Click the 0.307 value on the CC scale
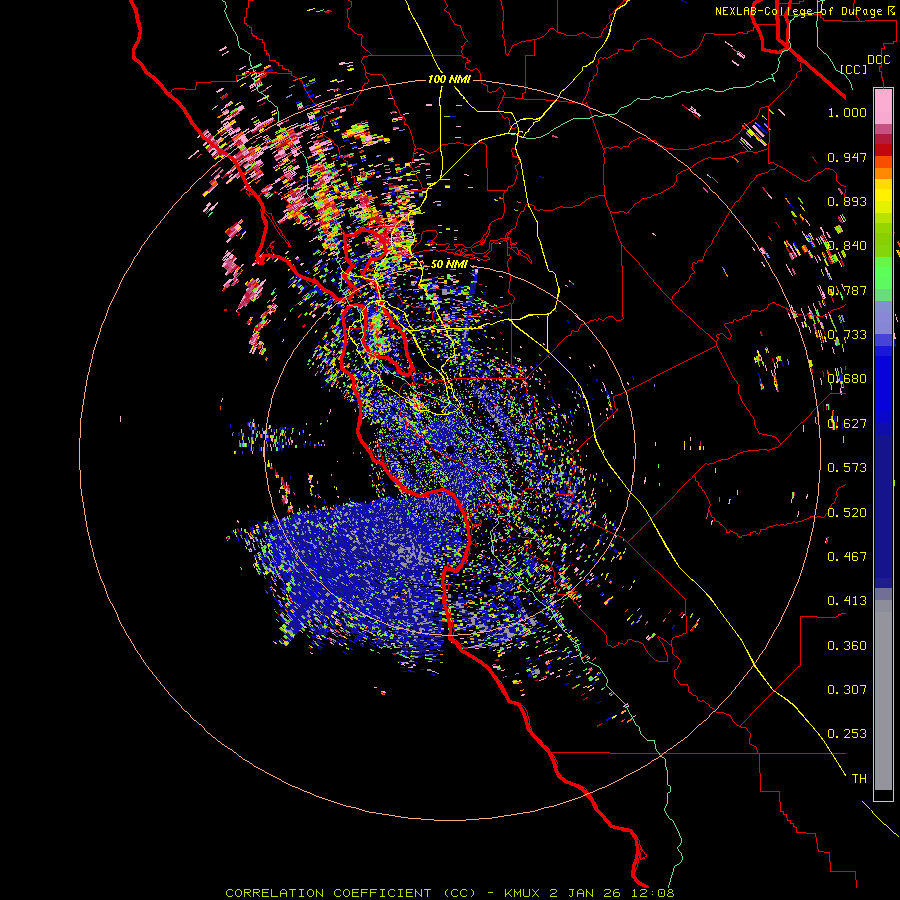The height and width of the screenshot is (900, 900). 847,690
